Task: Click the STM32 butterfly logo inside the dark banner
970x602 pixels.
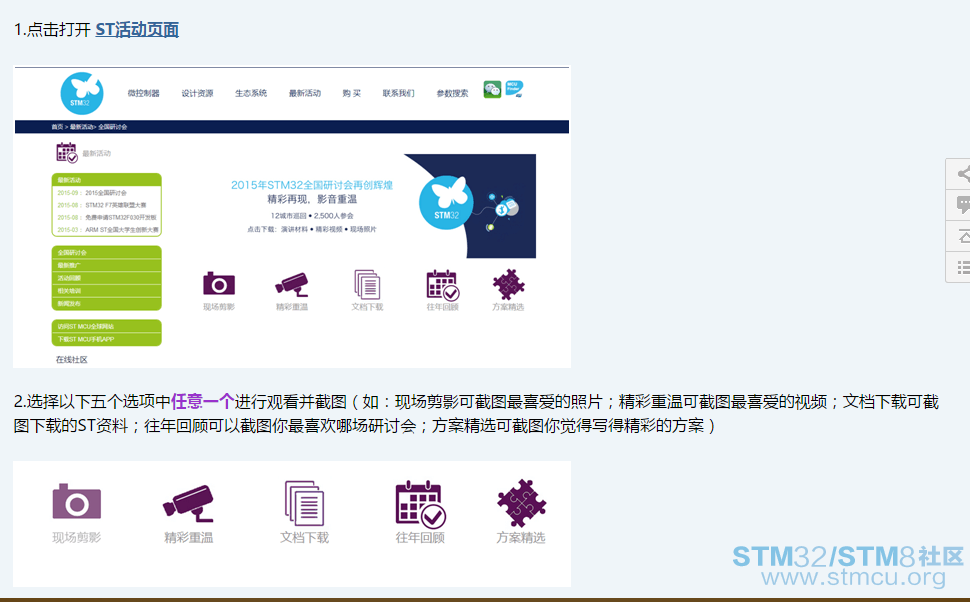Action: pyautogui.click(x=446, y=202)
